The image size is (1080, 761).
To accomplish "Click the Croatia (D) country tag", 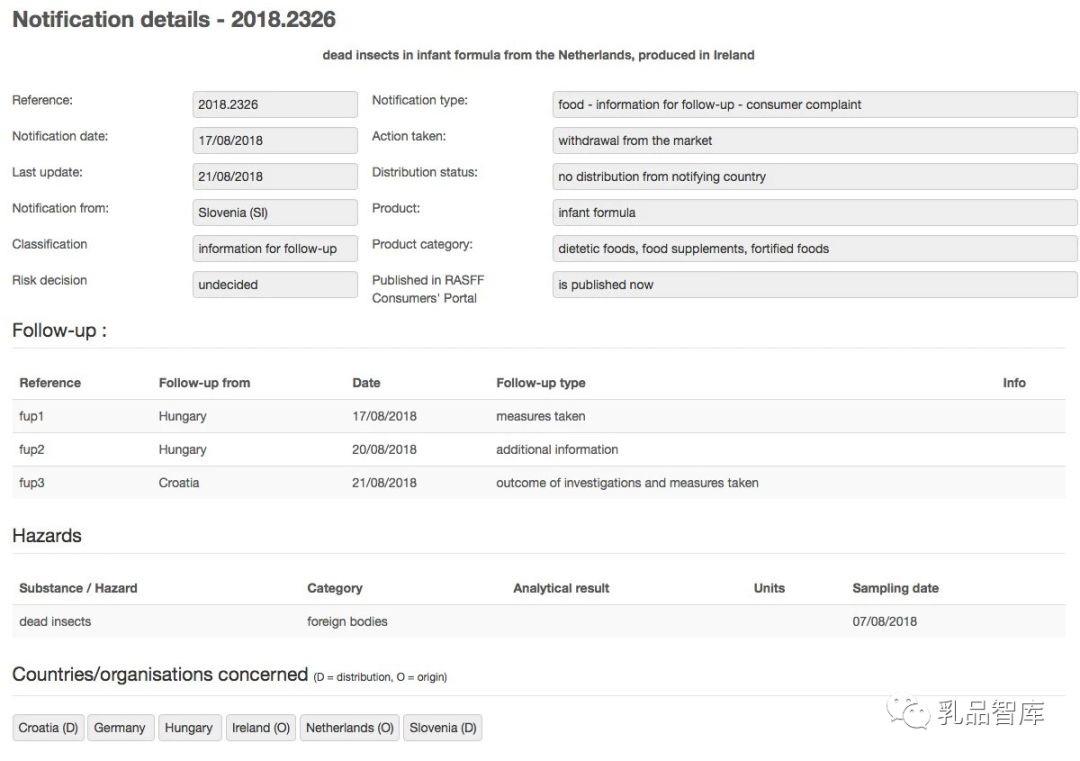I will click(48, 728).
